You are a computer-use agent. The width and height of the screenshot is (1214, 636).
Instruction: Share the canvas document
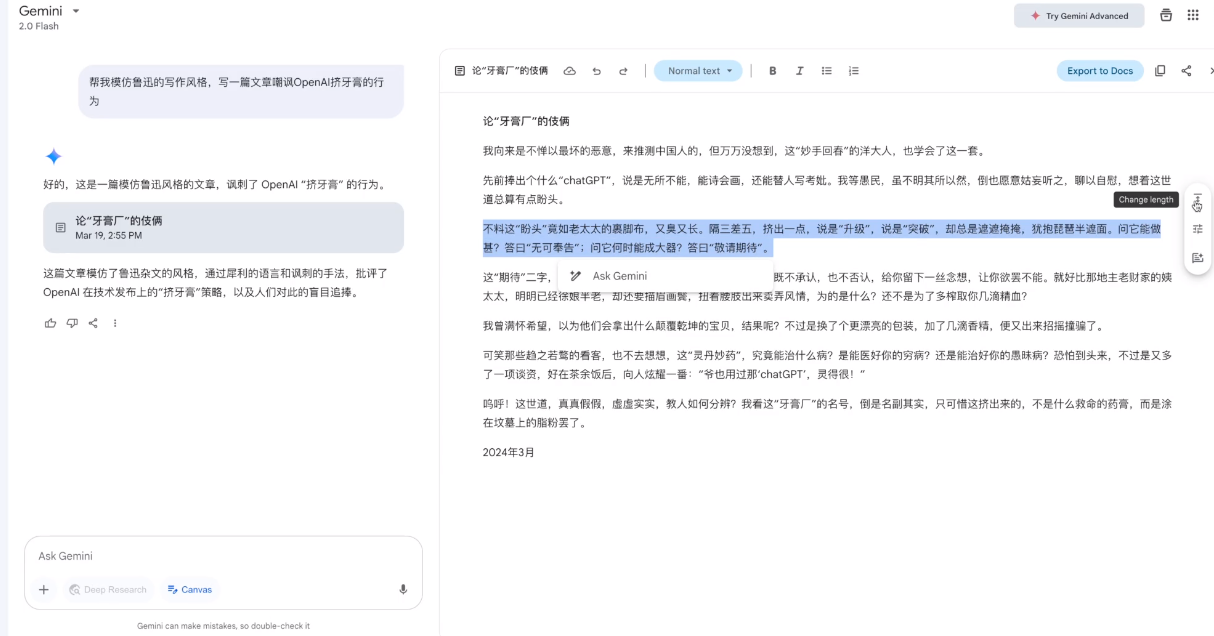pos(1186,71)
